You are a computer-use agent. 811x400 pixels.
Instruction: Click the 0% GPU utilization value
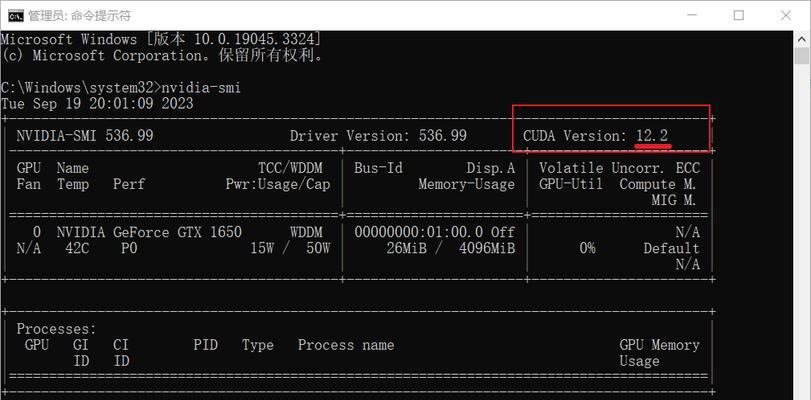pos(587,248)
